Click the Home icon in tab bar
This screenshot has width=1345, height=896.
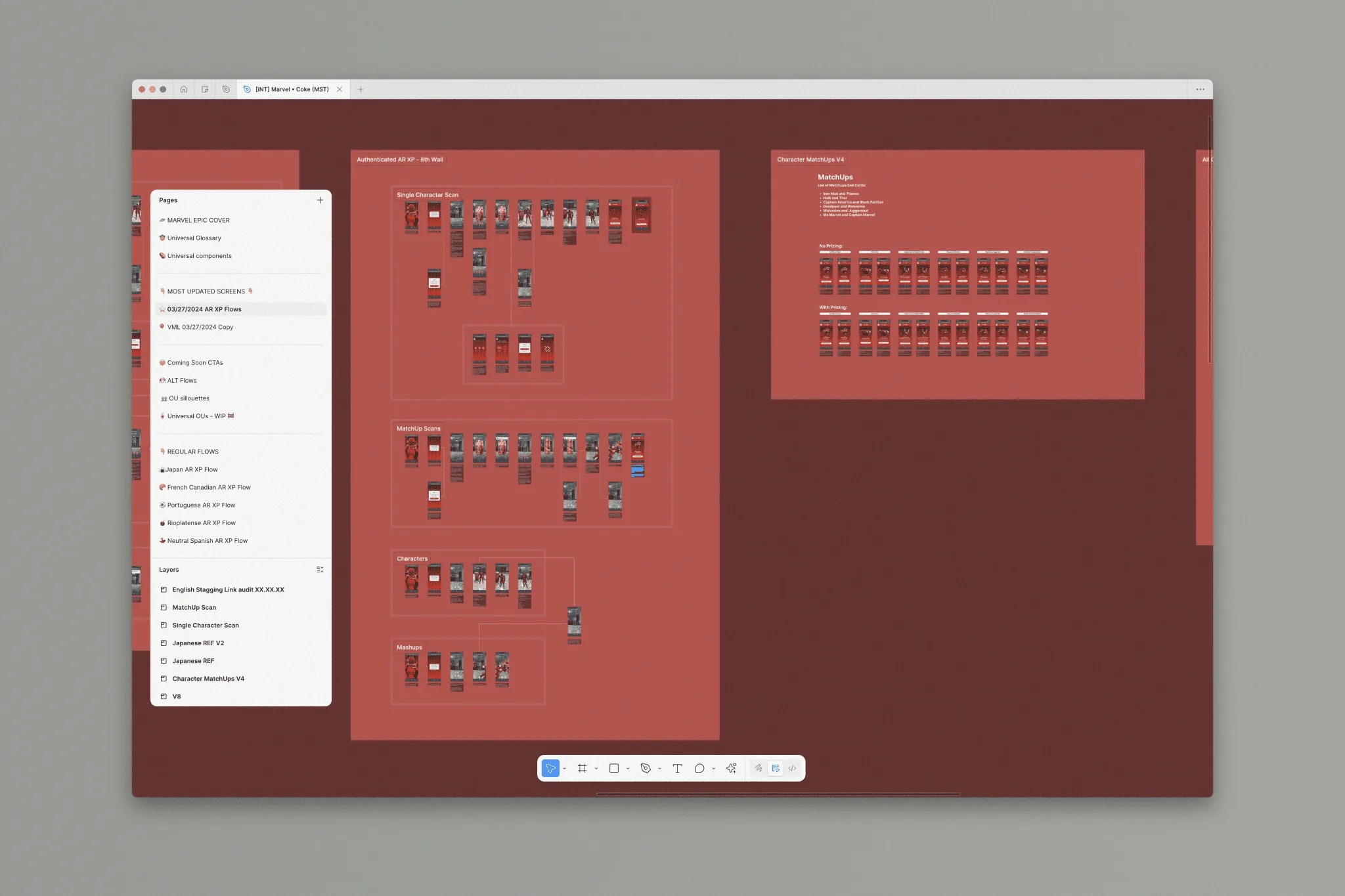[184, 89]
